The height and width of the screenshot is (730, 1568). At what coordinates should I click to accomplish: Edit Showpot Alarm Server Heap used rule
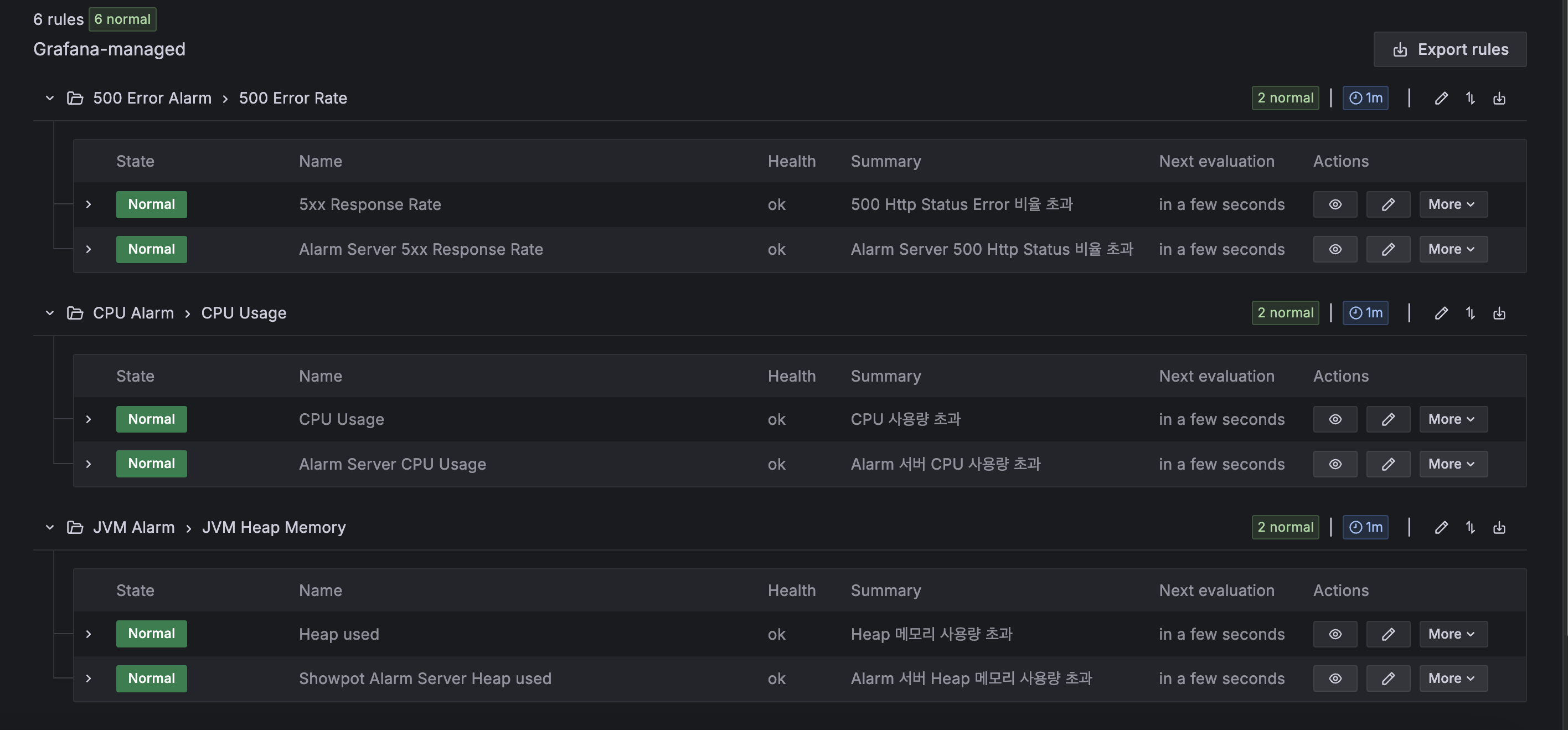pyautogui.click(x=1388, y=678)
